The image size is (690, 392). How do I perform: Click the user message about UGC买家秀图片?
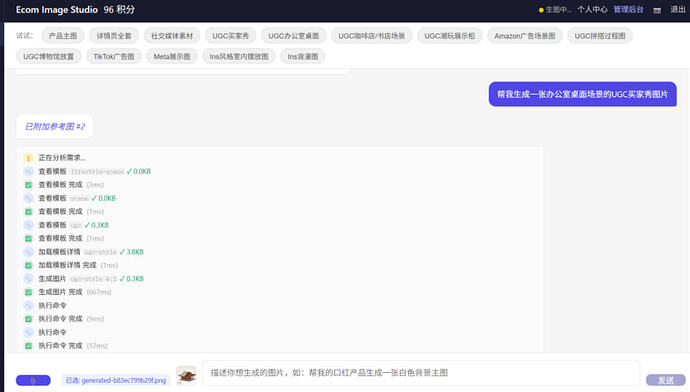point(583,94)
